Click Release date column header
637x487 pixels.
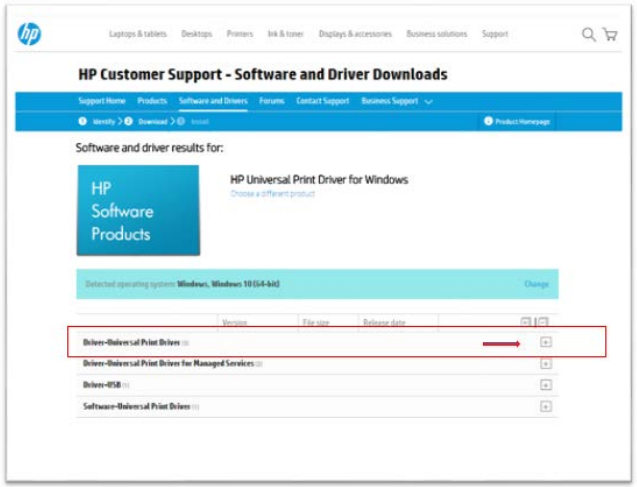point(384,323)
